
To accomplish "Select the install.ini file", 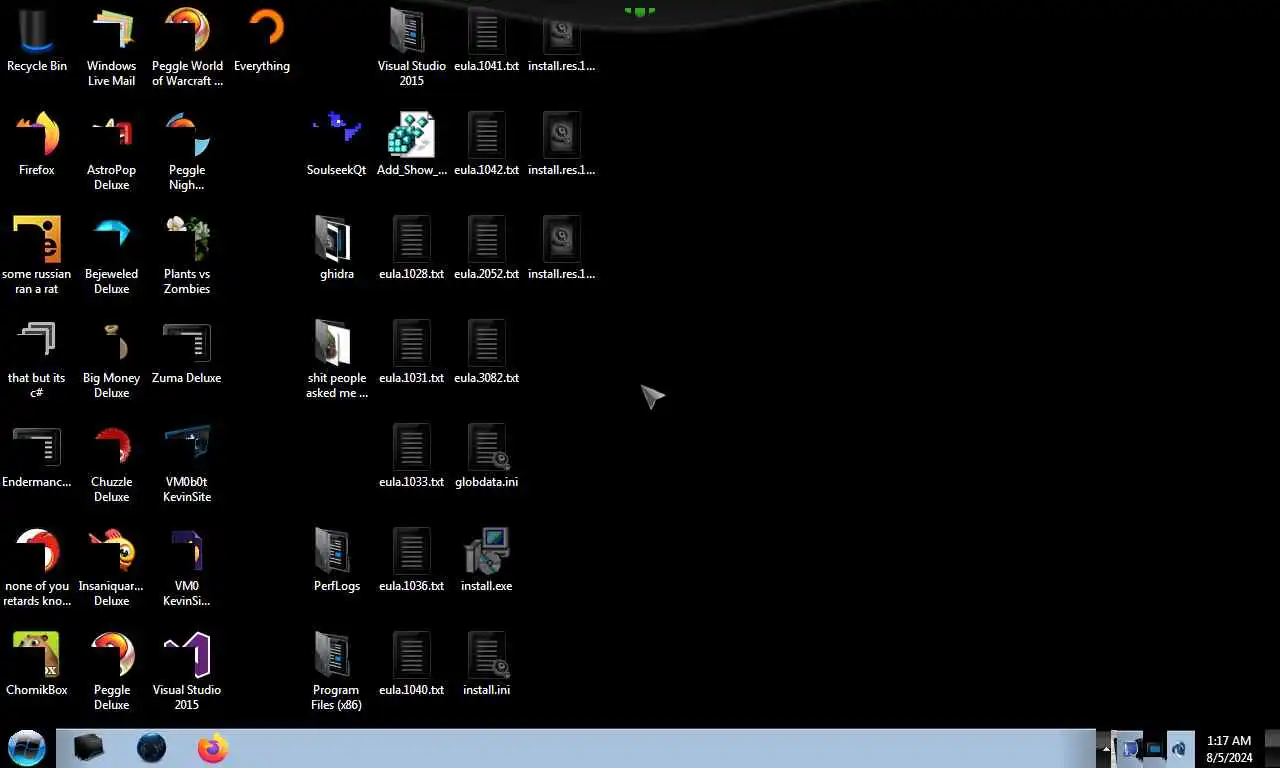I will [x=487, y=664].
